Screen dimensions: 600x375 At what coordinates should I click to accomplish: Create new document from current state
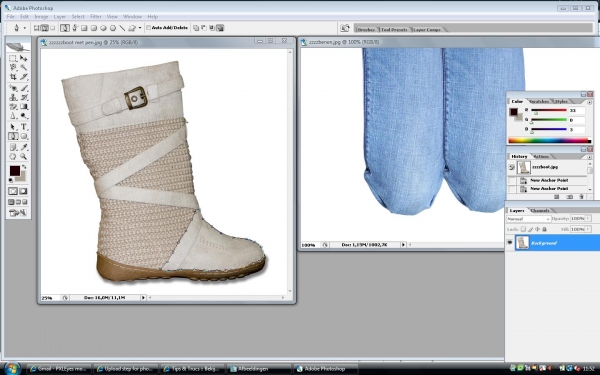[x=556, y=197]
